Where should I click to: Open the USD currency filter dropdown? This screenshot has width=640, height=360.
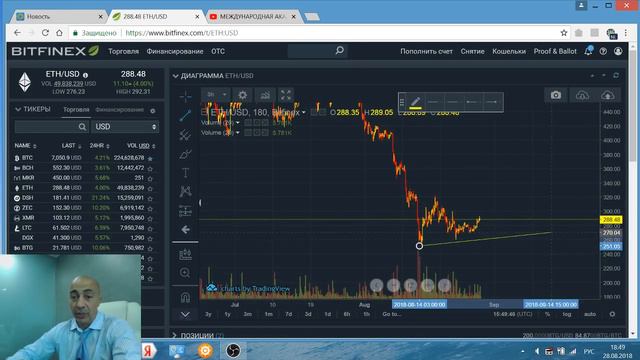click(x=125, y=127)
